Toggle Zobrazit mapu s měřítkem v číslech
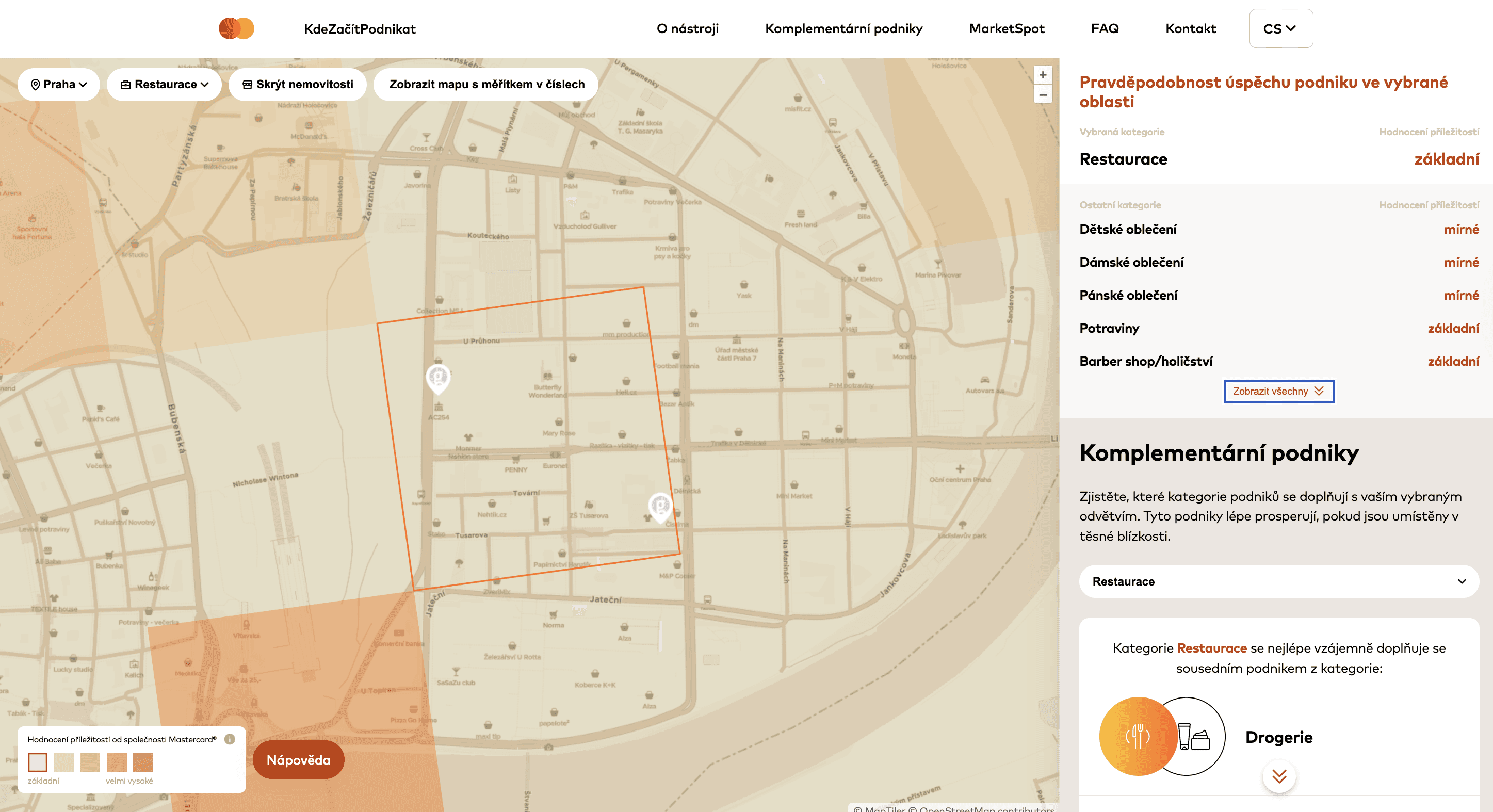Image resolution: width=1493 pixels, height=812 pixels. click(486, 85)
